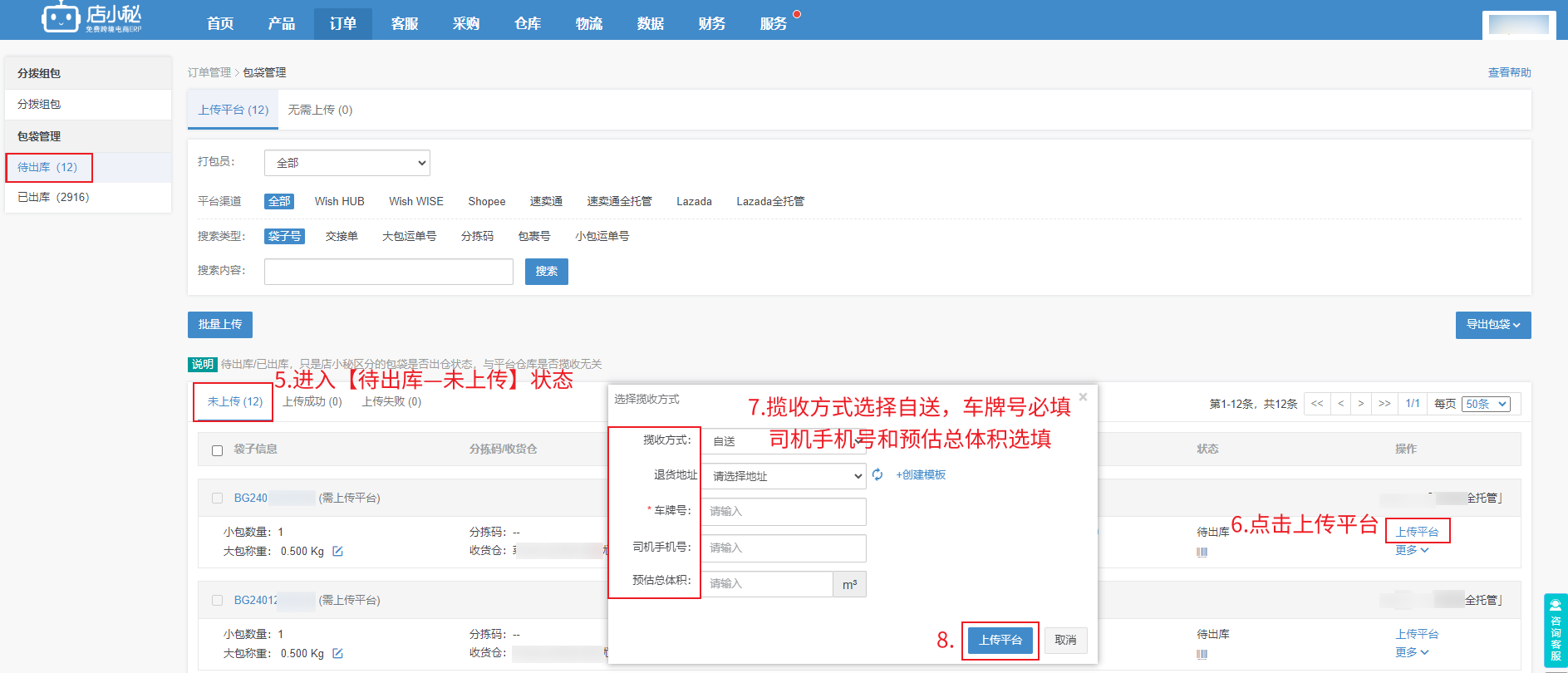Open 揽收方式 selection field
This screenshot has width=1568, height=673.
(x=784, y=441)
